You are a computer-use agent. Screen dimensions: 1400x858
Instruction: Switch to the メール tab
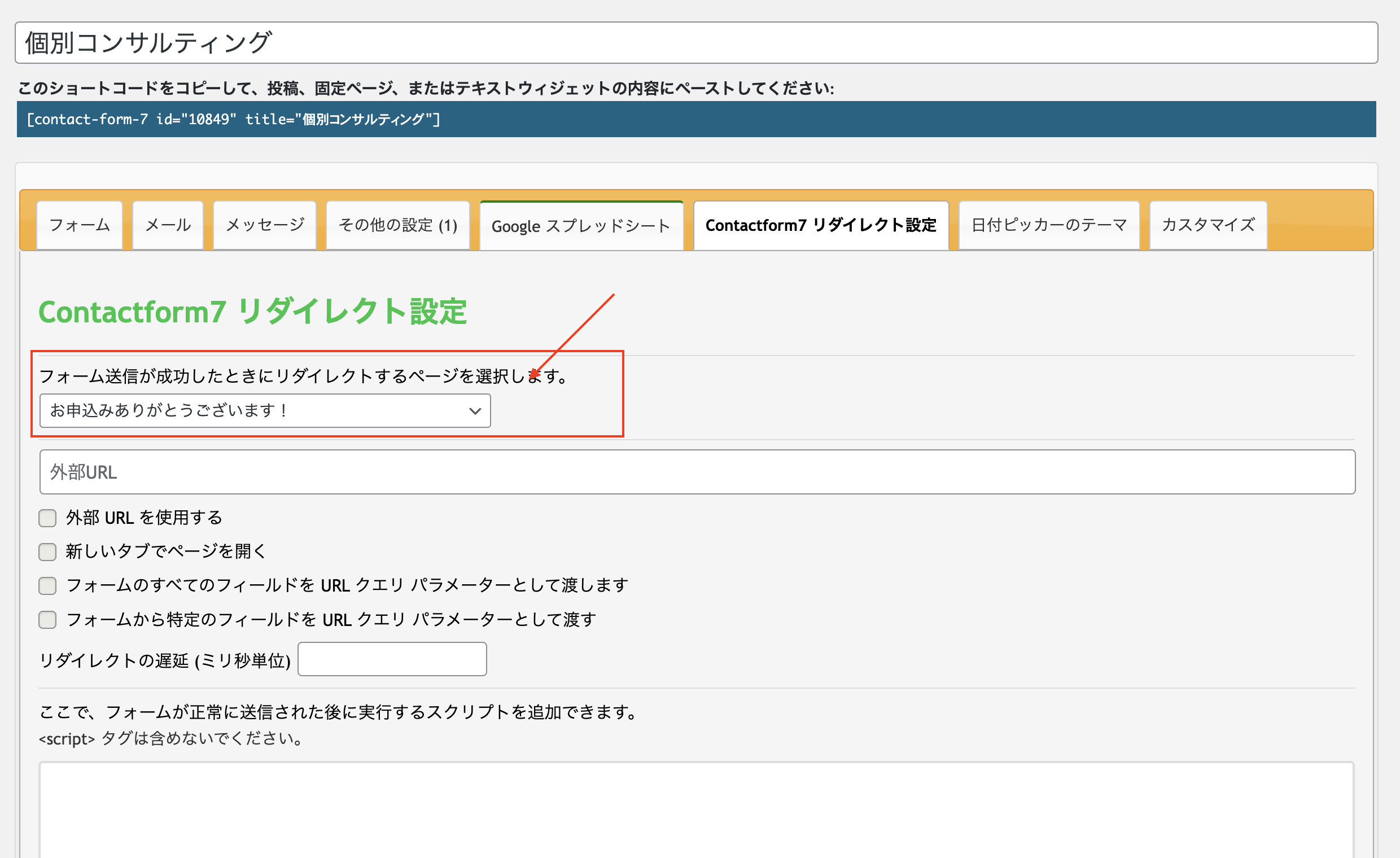[x=168, y=225]
